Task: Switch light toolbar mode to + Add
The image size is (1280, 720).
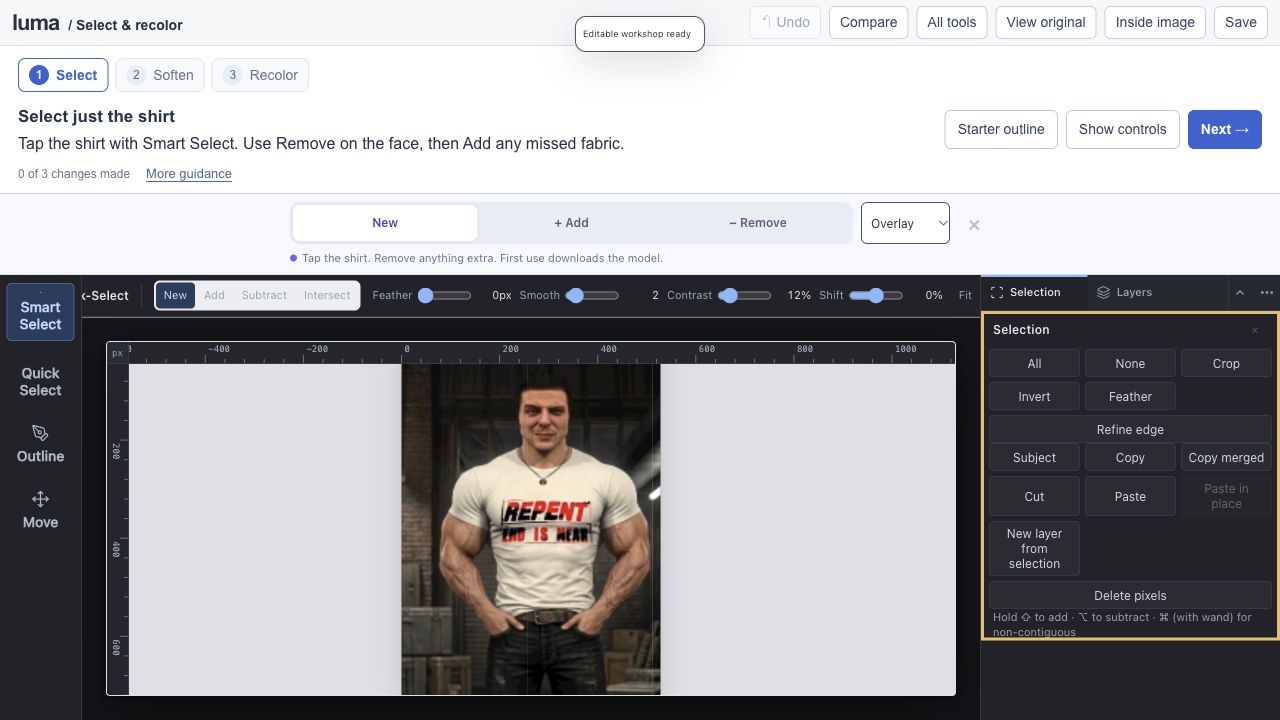Action: pyautogui.click(x=571, y=223)
